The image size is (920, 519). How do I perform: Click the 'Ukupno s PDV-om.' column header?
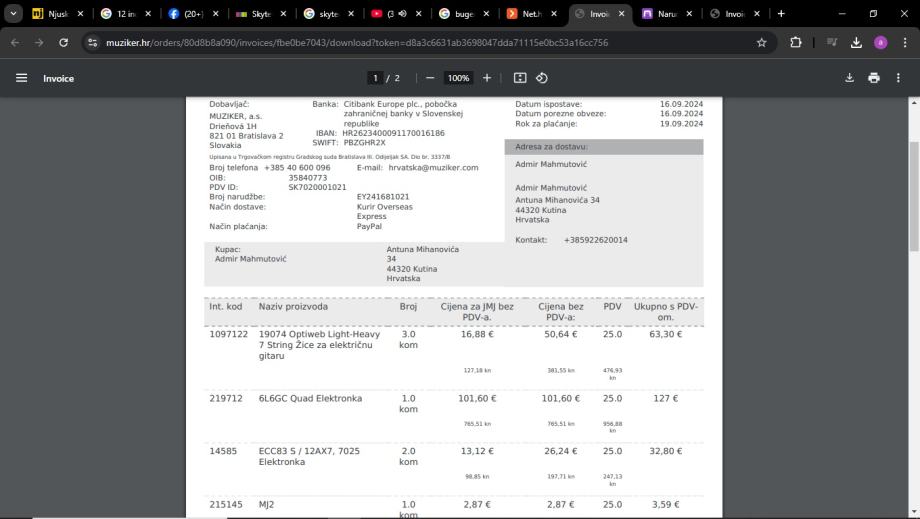click(x=665, y=312)
